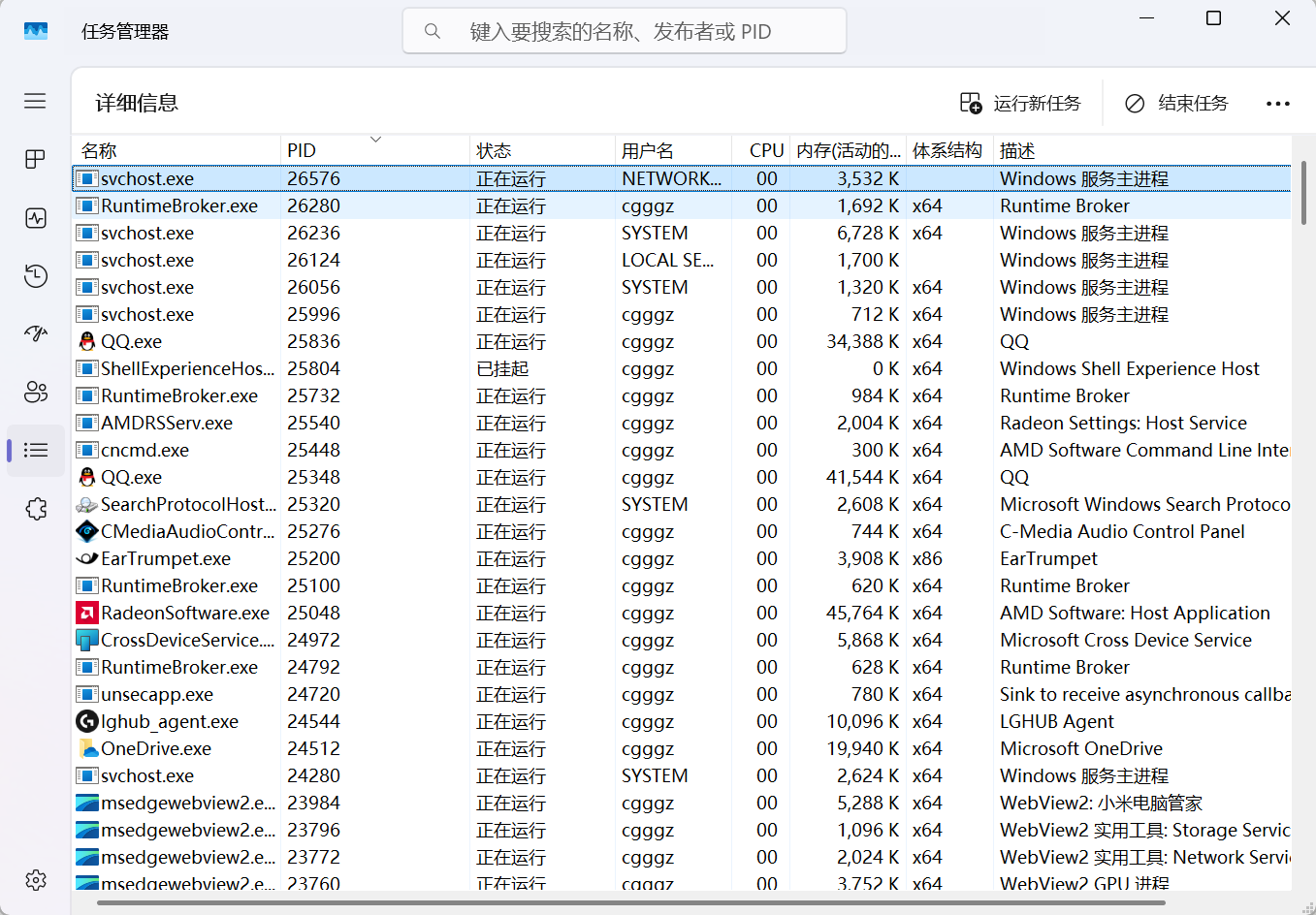Click the AMDRSServ.exe process icon
Screen dimensions: 1316x915
pyautogui.click(x=87, y=423)
